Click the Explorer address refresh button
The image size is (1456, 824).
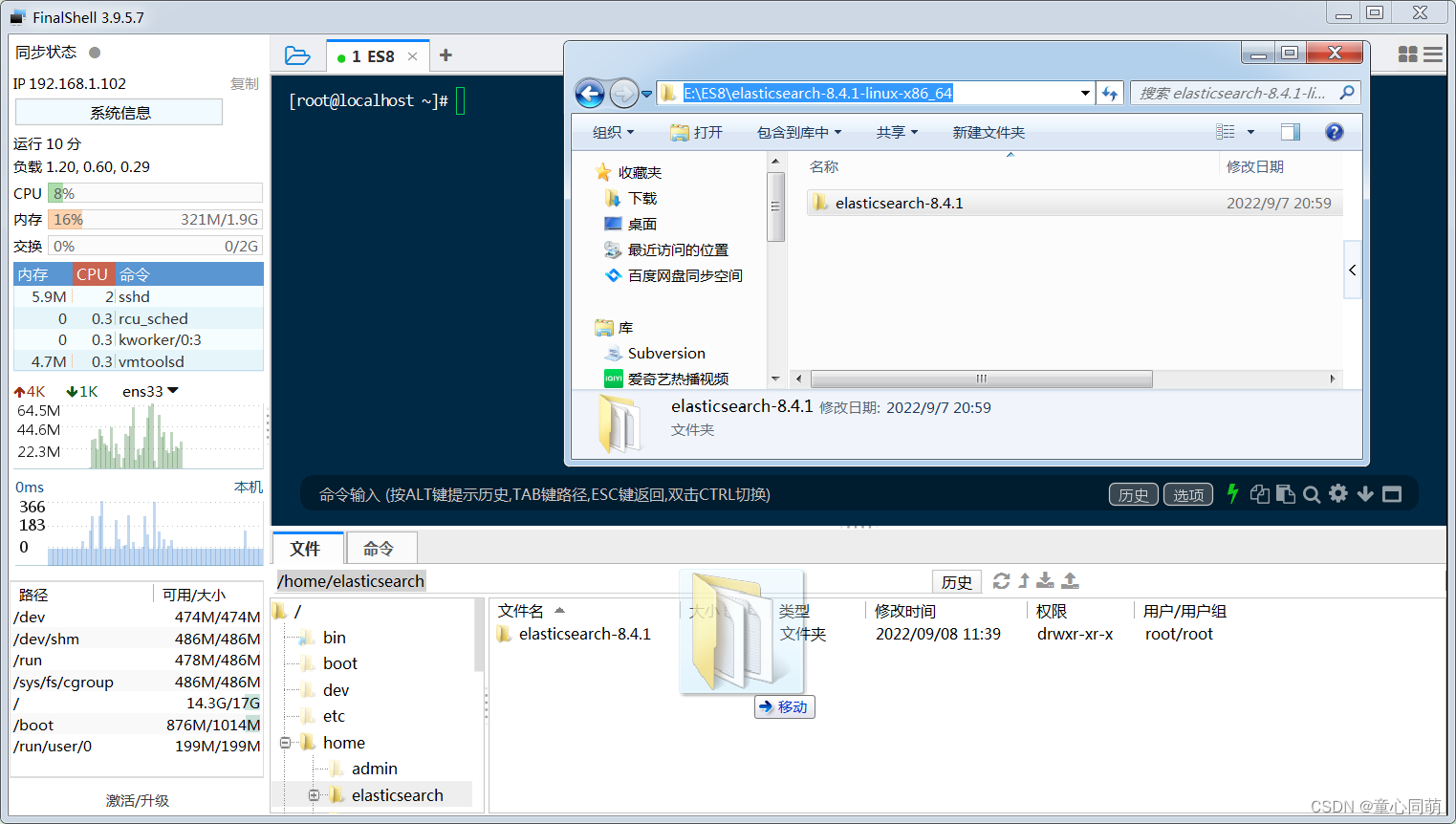[1110, 93]
